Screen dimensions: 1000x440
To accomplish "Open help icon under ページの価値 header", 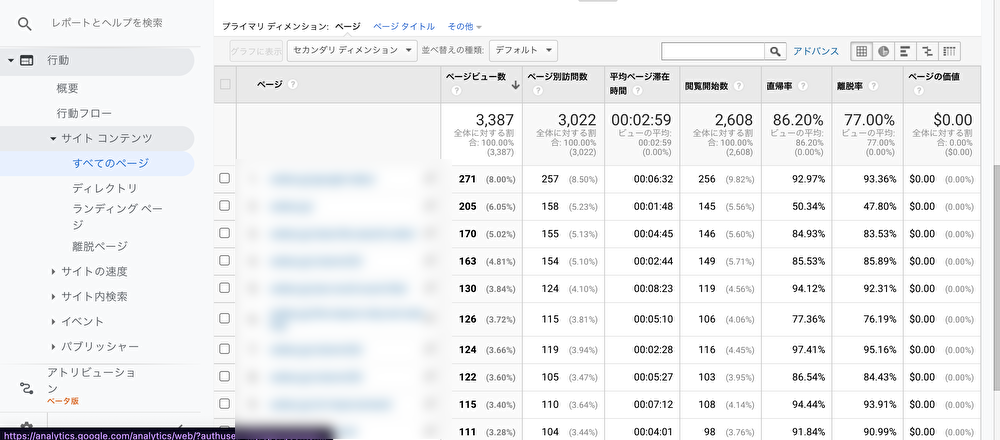I will (x=918, y=91).
